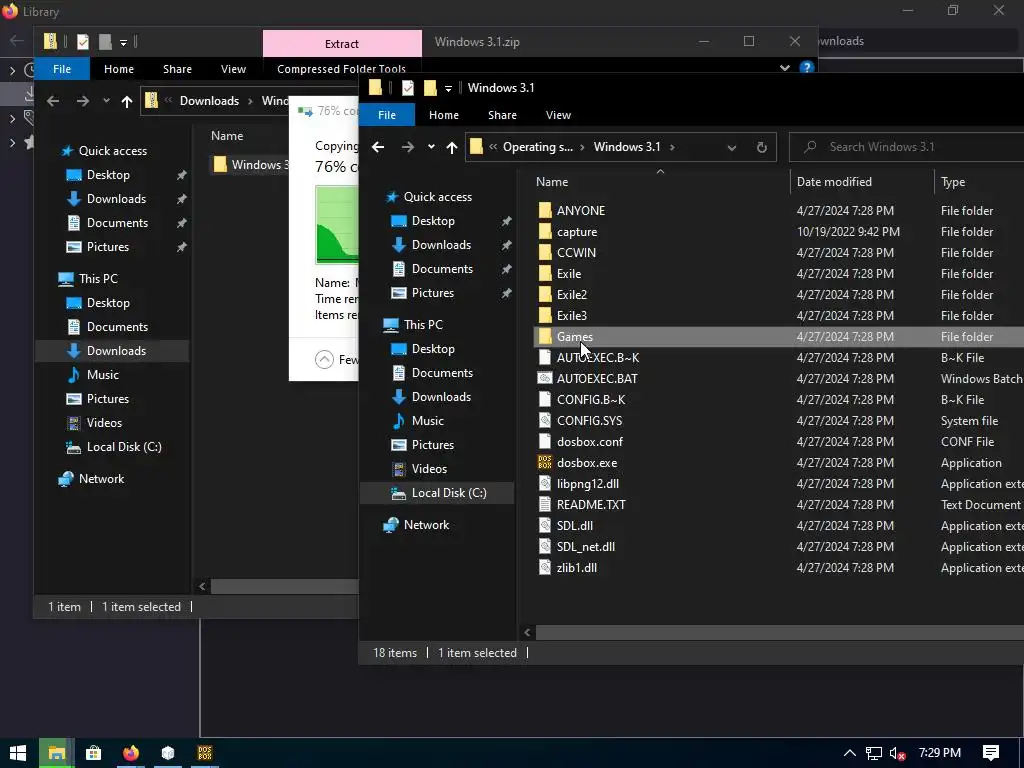Viewport: 1024px width, 768px height.
Task: Select the Exile3 folder
Action: [571, 315]
